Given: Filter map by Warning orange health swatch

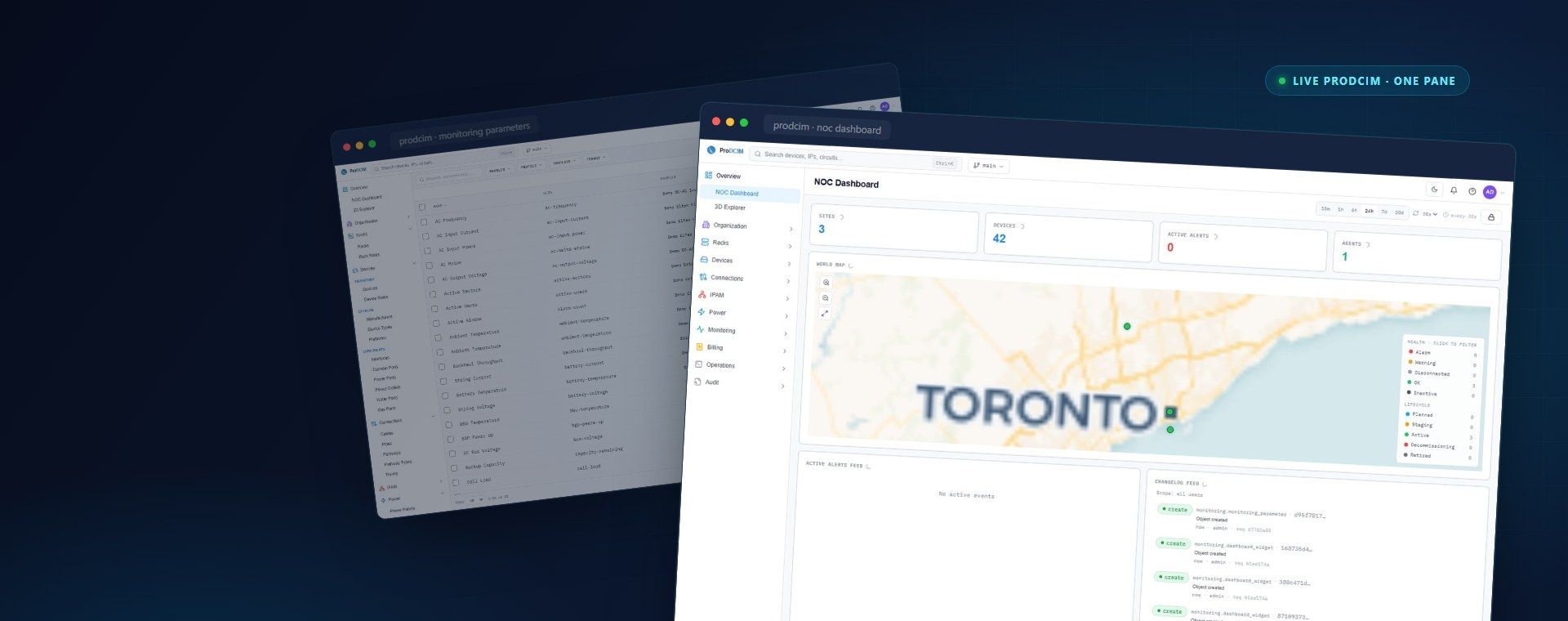Looking at the screenshot, I should (x=1410, y=361).
